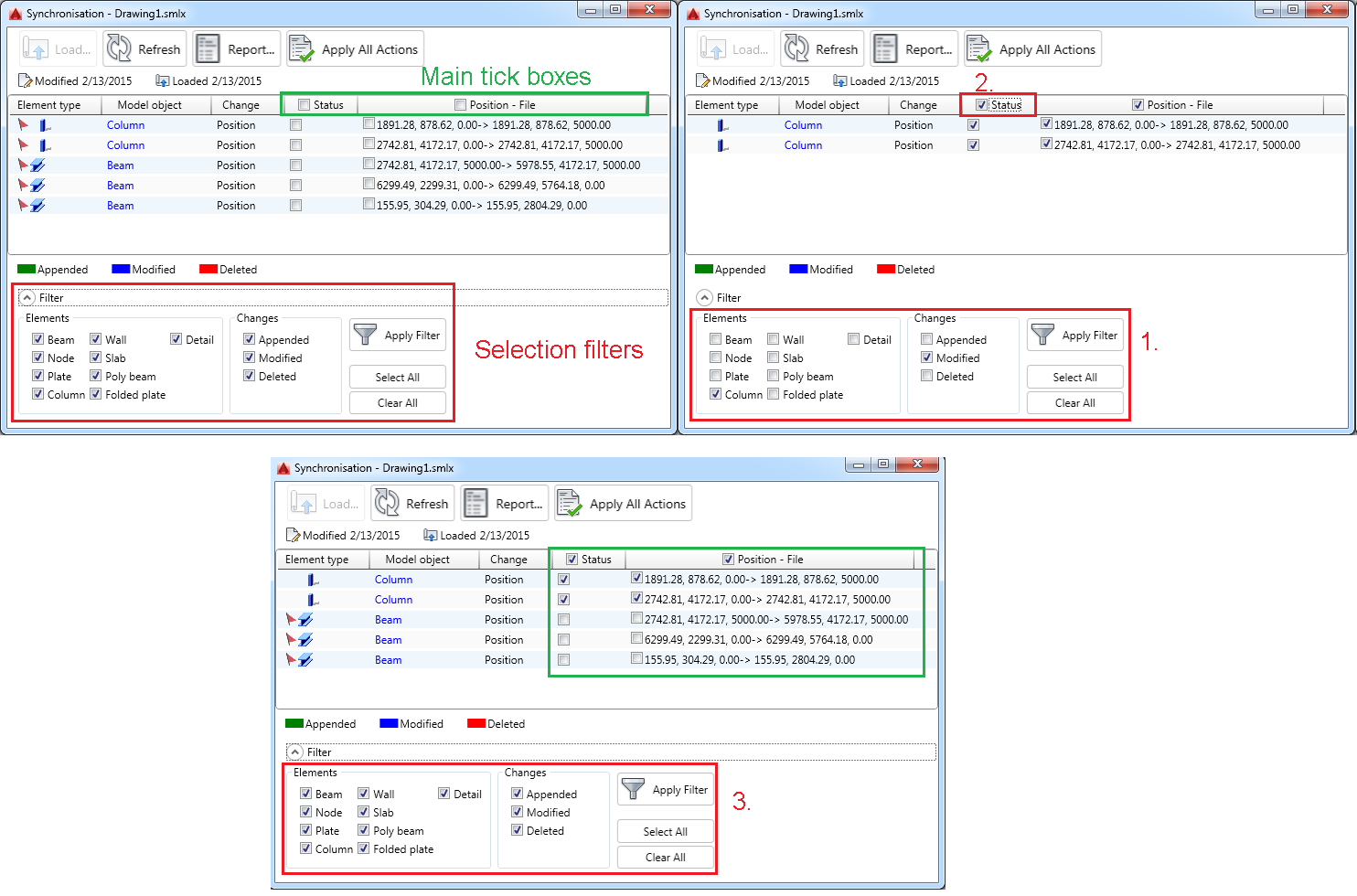Click red flag icon of 1891.28 row, top-left window
Image resolution: width=1357 pixels, height=896 pixels.
pos(24,124)
